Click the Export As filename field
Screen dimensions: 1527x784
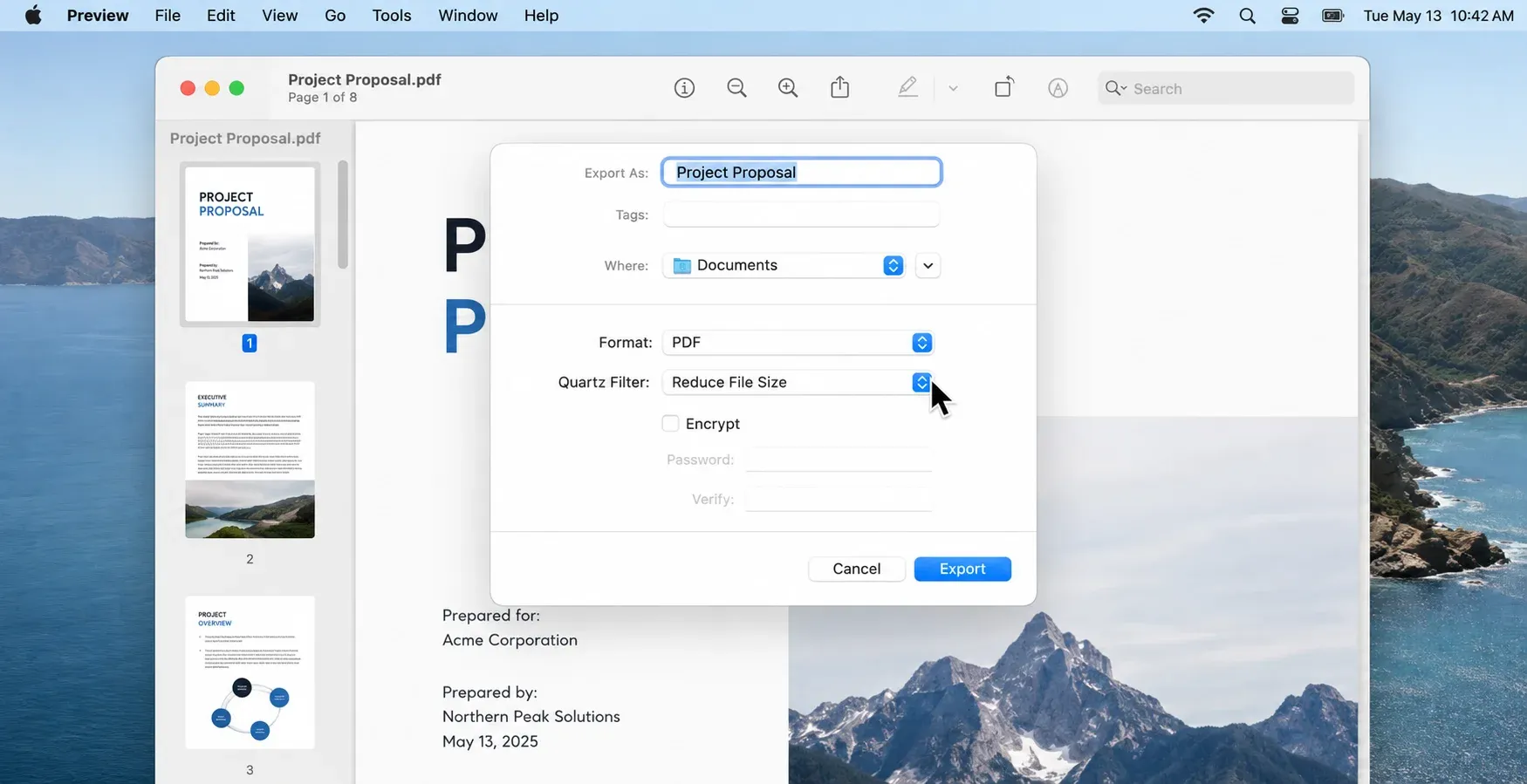[801, 172]
